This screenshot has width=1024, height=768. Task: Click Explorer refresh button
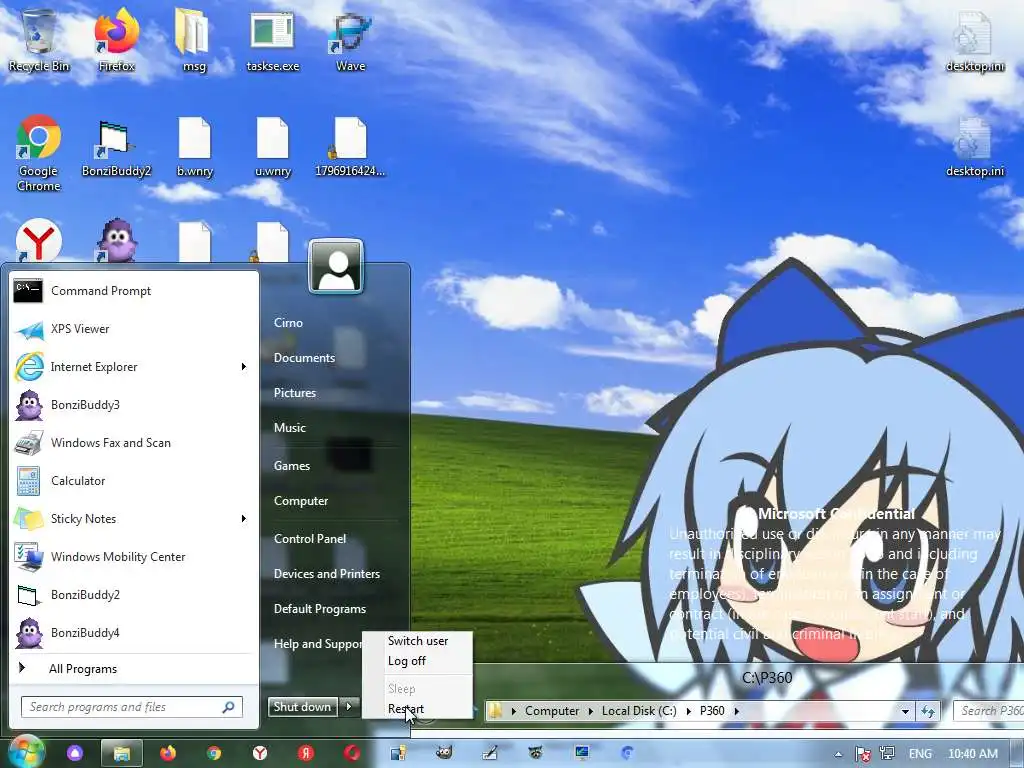pos(927,711)
